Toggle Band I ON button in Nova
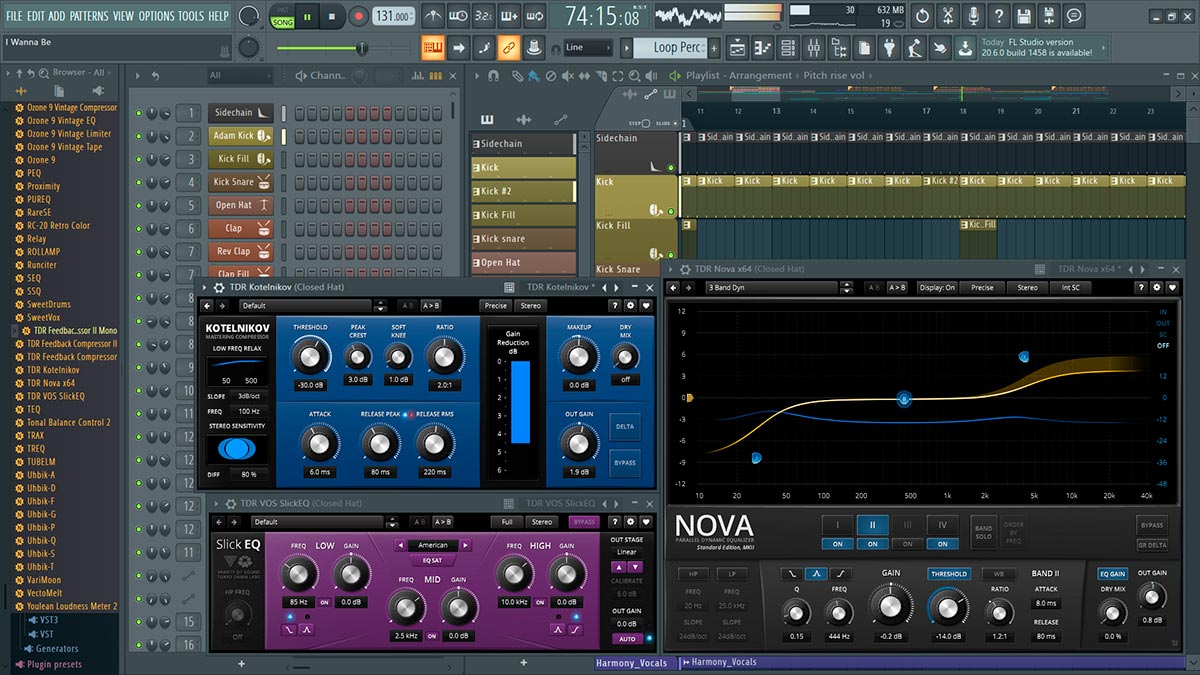The width and height of the screenshot is (1200, 675). tap(837, 544)
